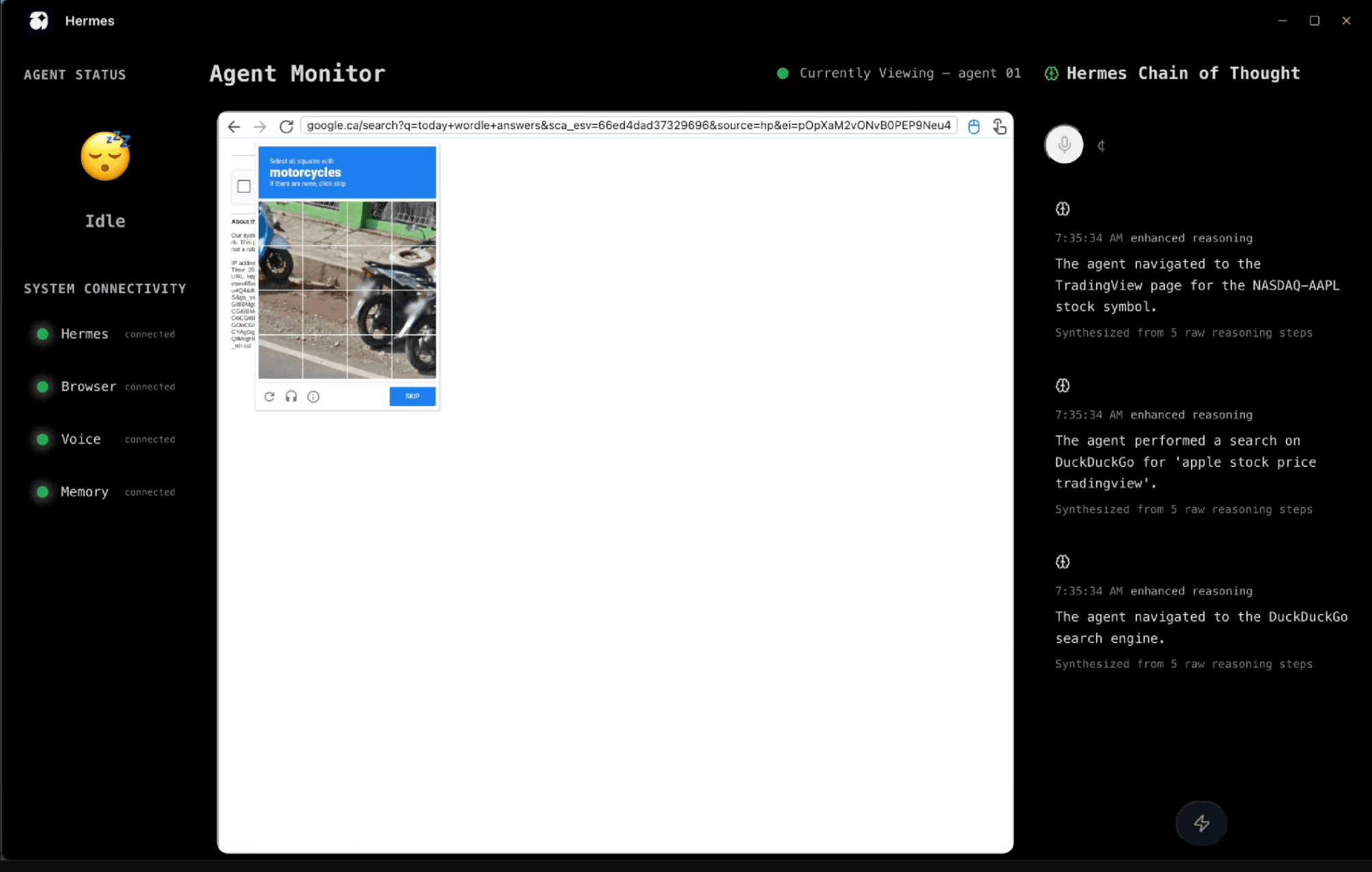Click the browser page reload icon

click(286, 126)
